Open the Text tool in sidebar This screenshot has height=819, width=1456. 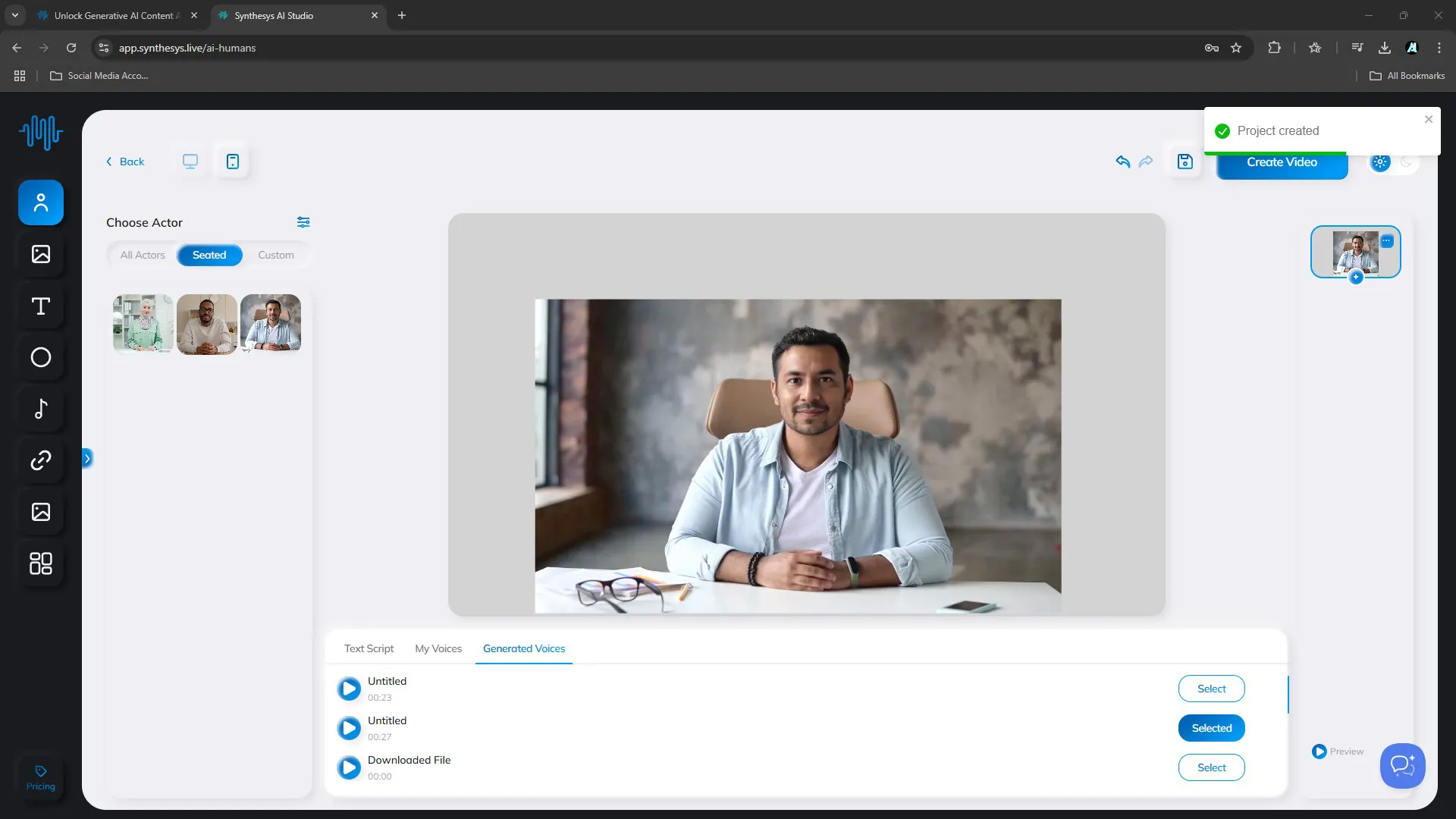point(41,306)
